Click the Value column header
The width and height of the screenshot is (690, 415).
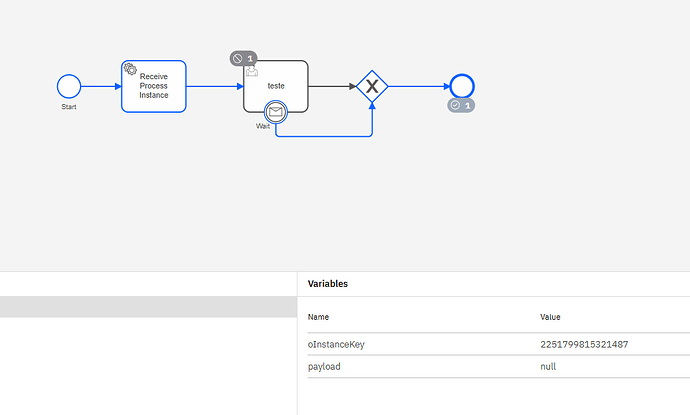coord(551,317)
